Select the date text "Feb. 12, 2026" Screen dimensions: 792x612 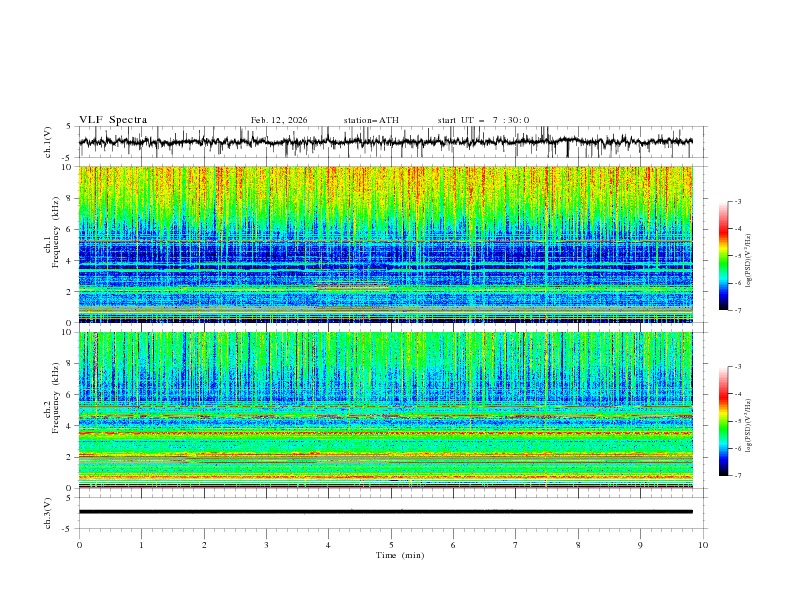coord(279,120)
